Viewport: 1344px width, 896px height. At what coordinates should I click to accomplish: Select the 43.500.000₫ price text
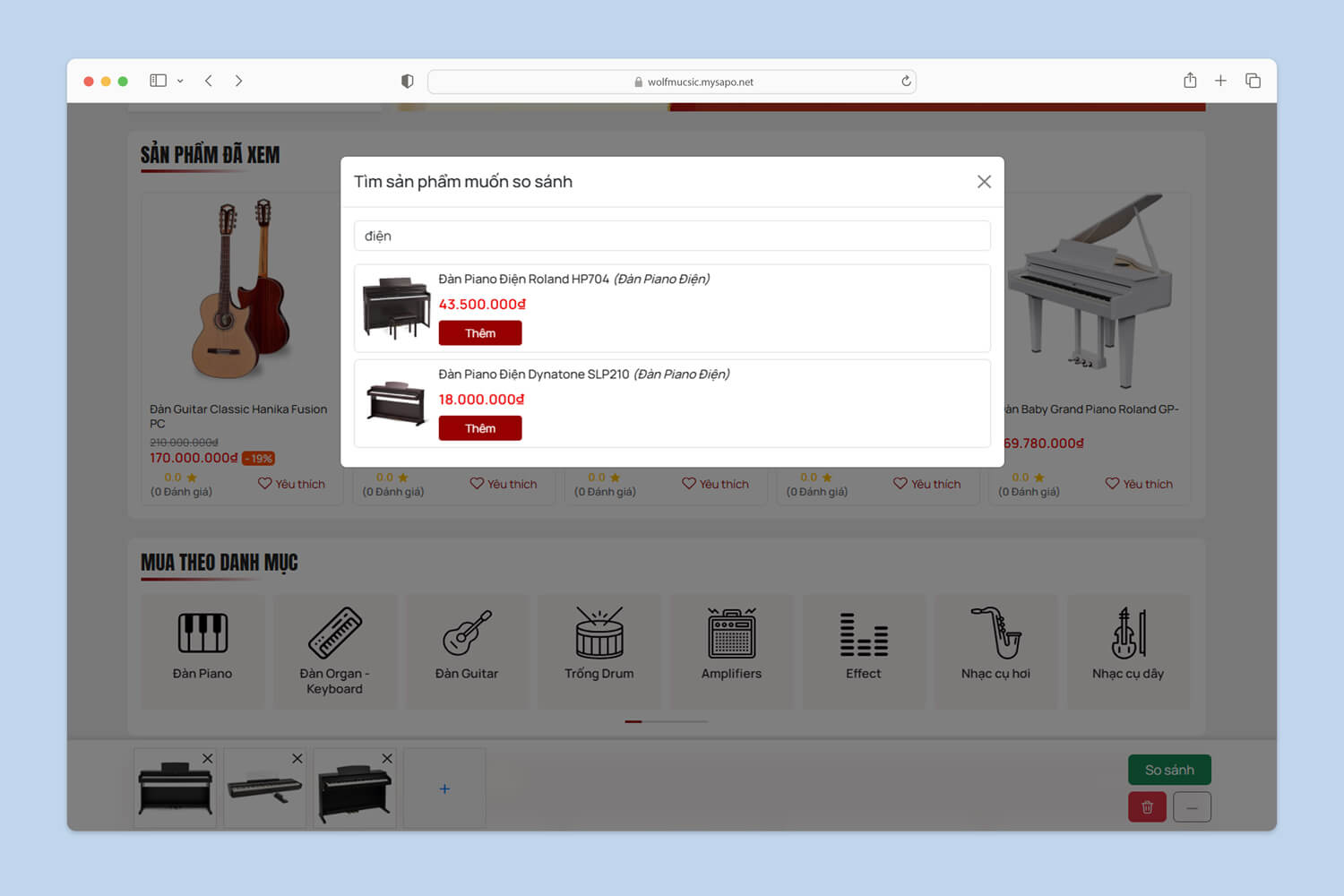482,305
